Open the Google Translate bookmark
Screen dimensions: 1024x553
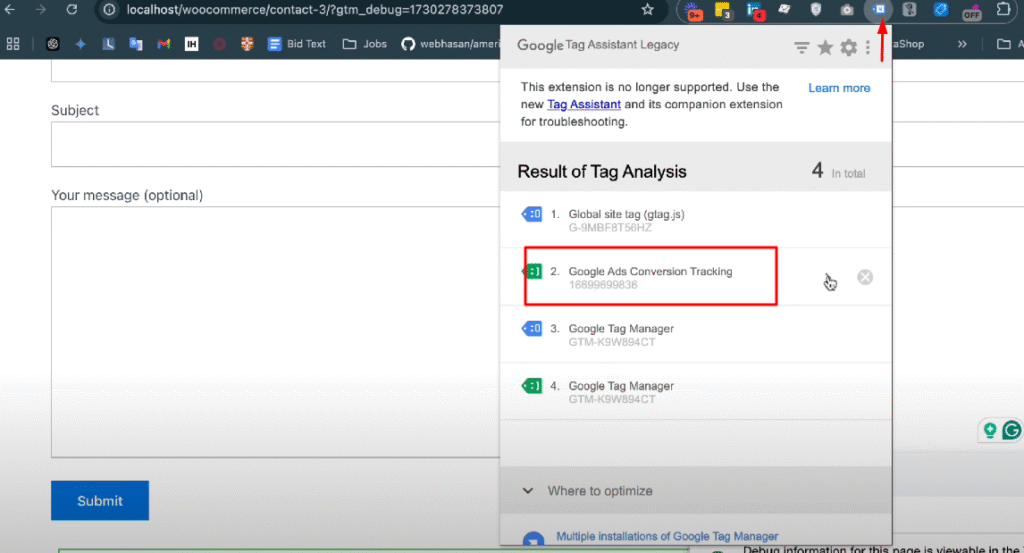[136, 44]
